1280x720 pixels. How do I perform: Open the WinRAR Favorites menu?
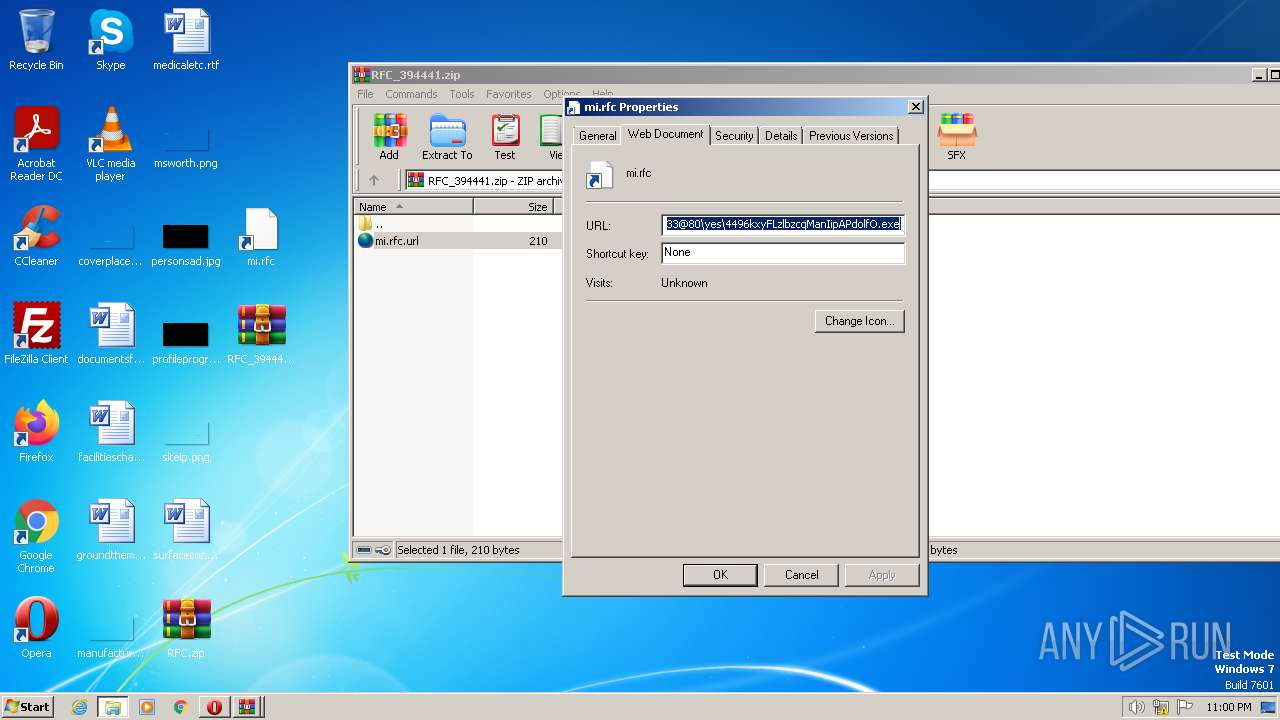coord(509,94)
